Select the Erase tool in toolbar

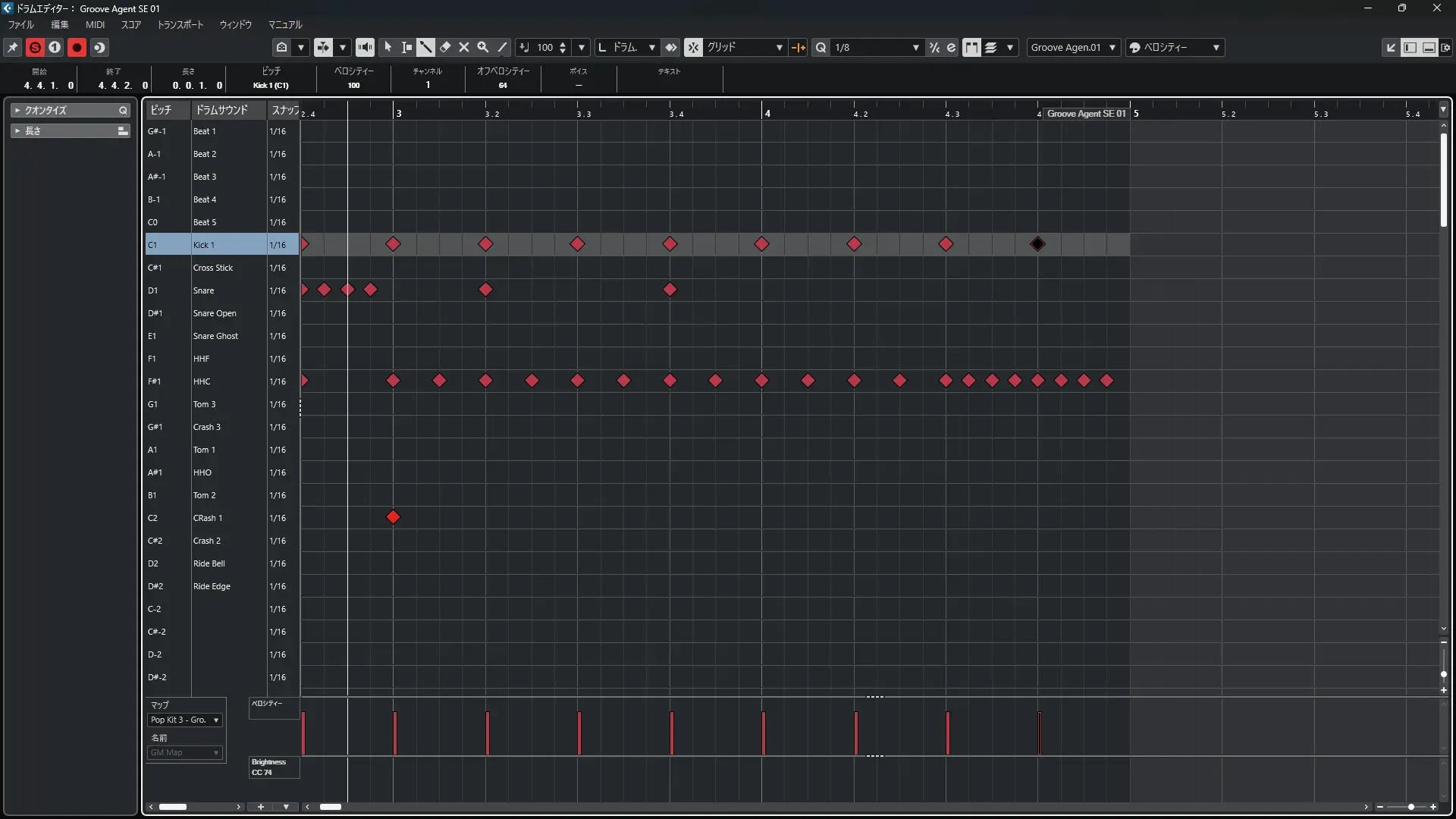coord(445,47)
